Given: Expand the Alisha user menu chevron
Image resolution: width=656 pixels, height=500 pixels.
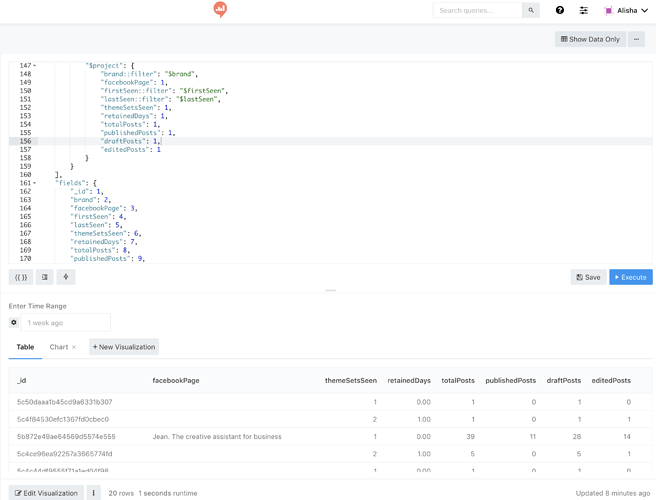Looking at the screenshot, I should pyautogui.click(x=644, y=10).
